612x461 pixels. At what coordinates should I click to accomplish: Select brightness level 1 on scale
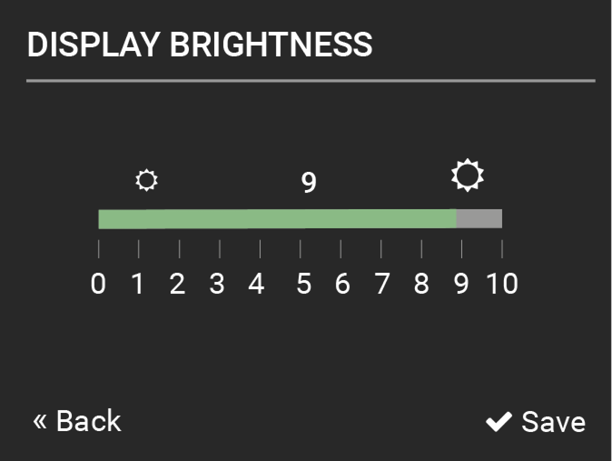138,283
